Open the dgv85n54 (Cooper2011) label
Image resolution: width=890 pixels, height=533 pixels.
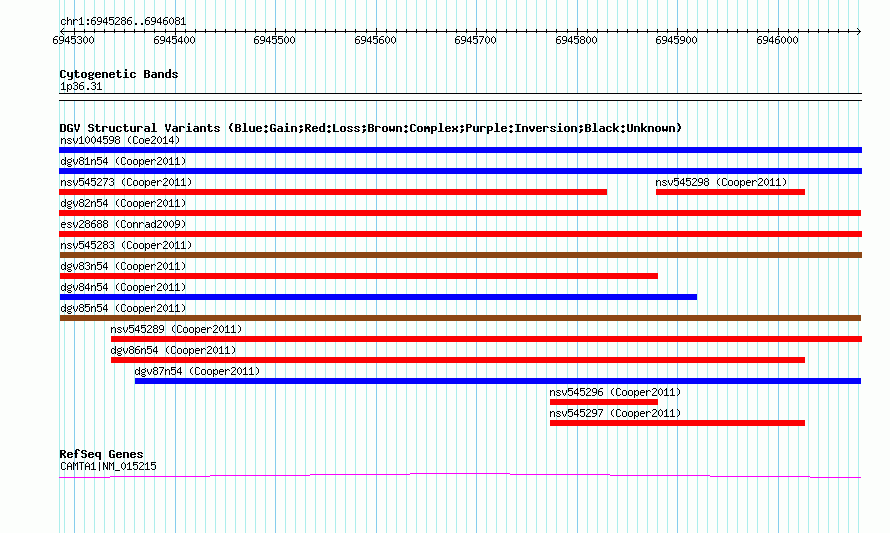123,308
